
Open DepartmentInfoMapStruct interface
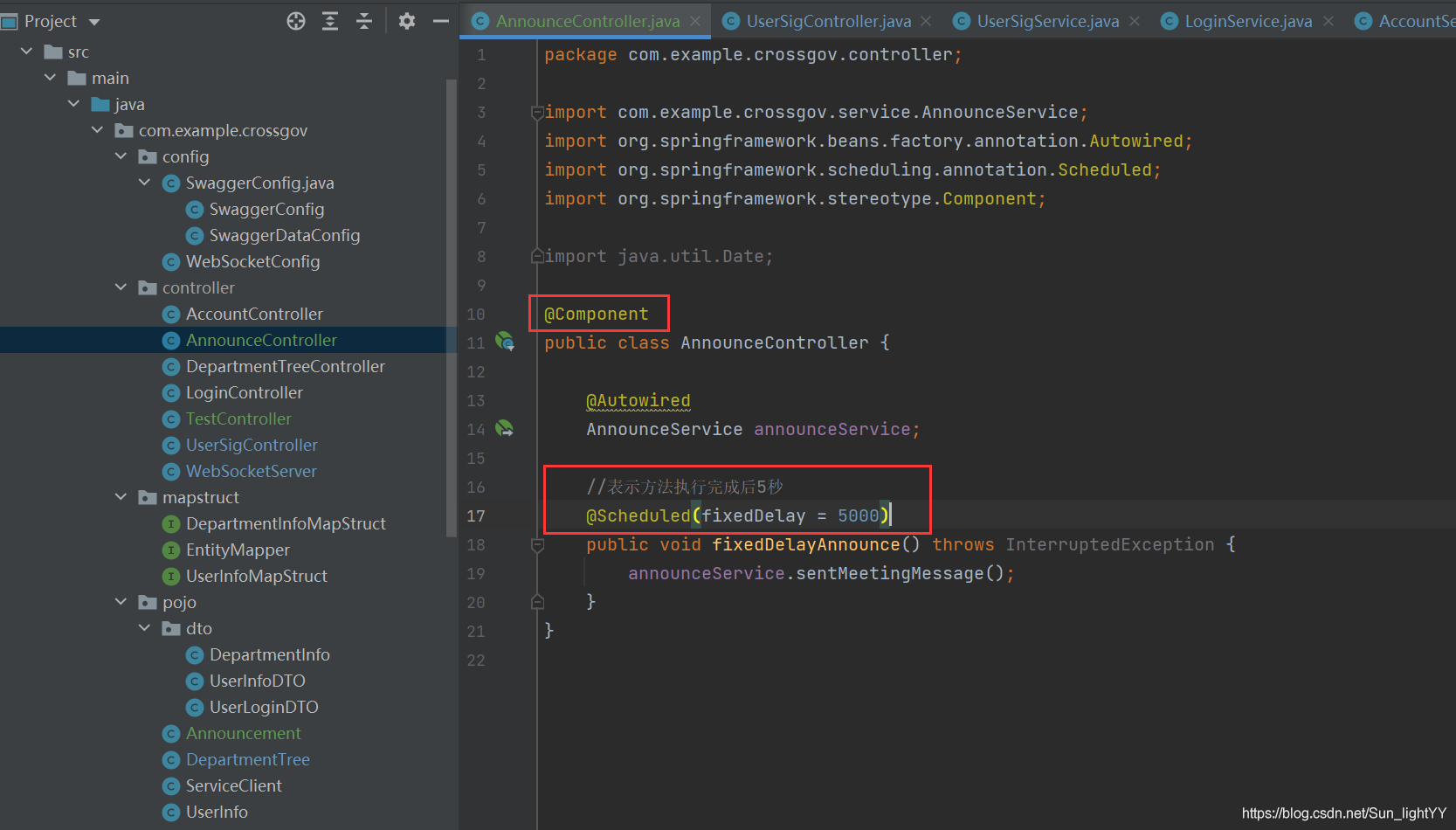(286, 523)
